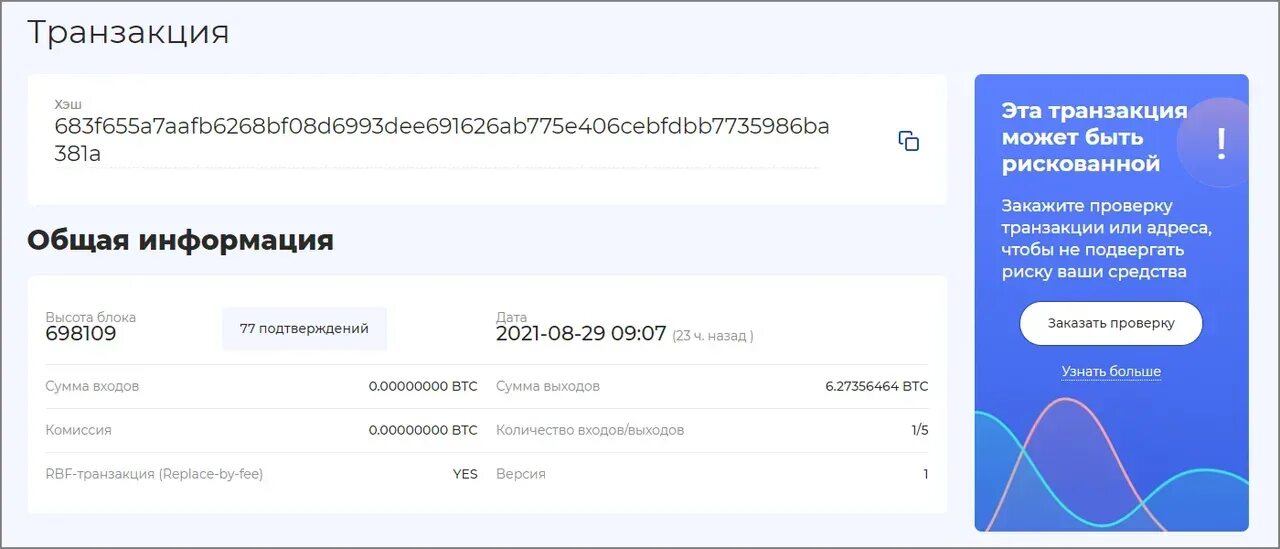Click the Общая информация heading
Image resolution: width=1280 pixels, height=549 pixels.
pos(180,241)
